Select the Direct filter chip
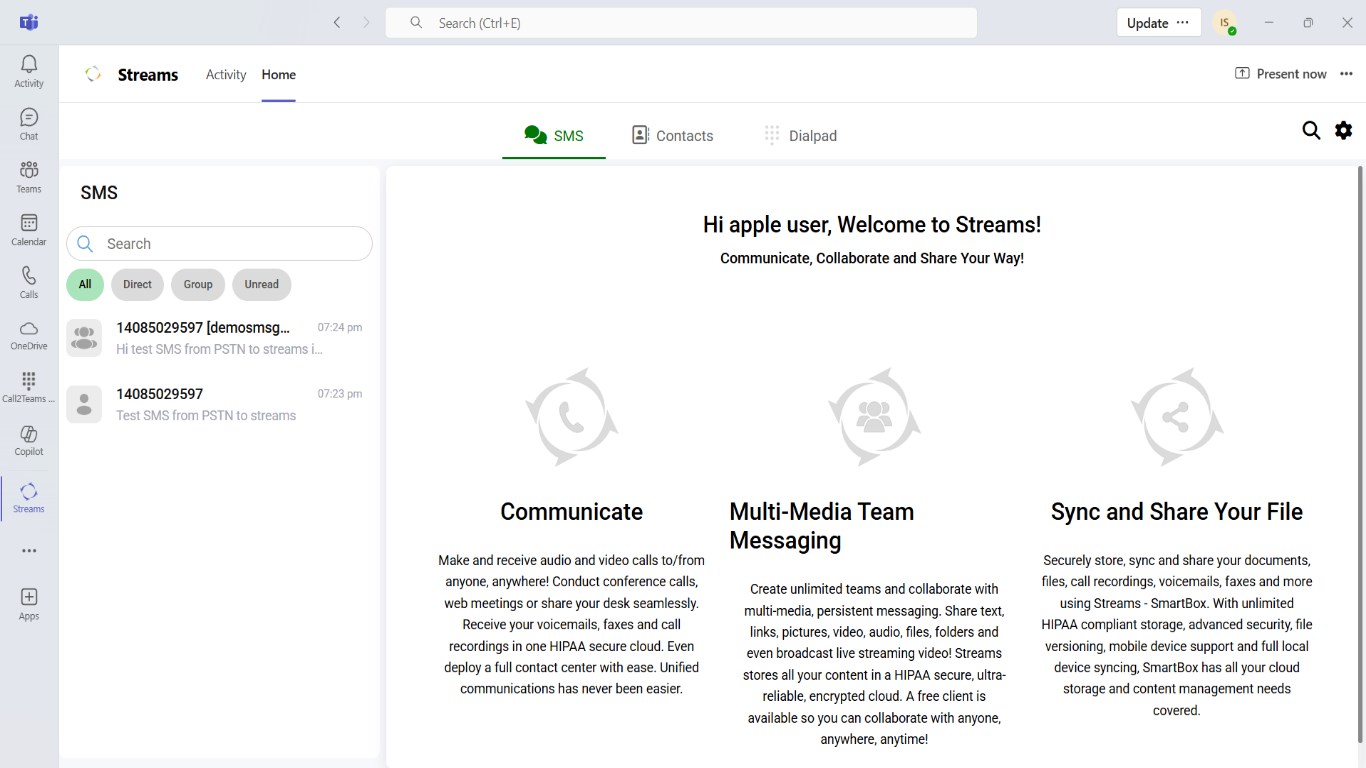Screen dimensions: 1366x768 tap(137, 284)
